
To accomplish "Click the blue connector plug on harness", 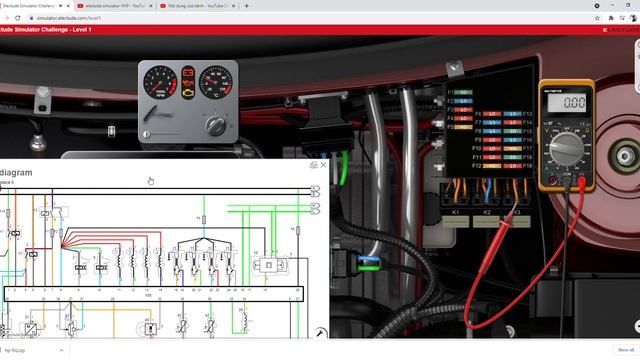I will [369, 259].
